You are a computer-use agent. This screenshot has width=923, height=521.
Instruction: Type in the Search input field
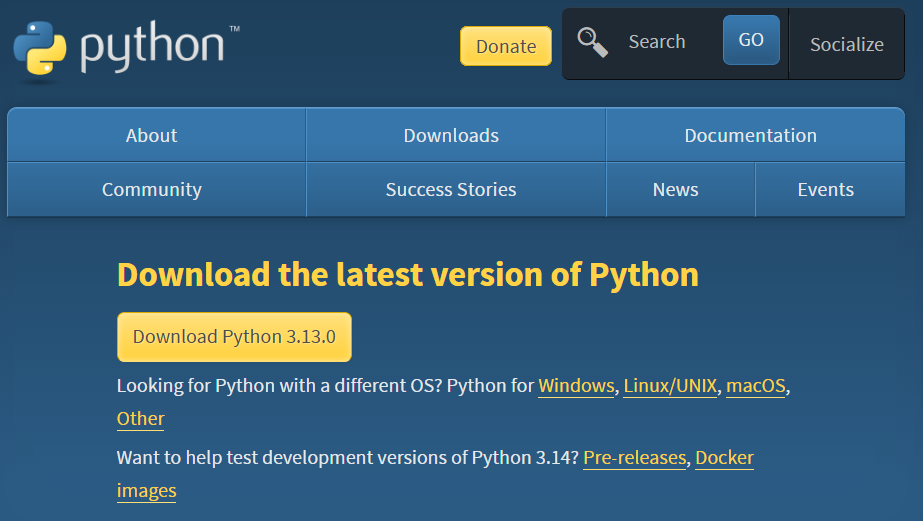(665, 42)
